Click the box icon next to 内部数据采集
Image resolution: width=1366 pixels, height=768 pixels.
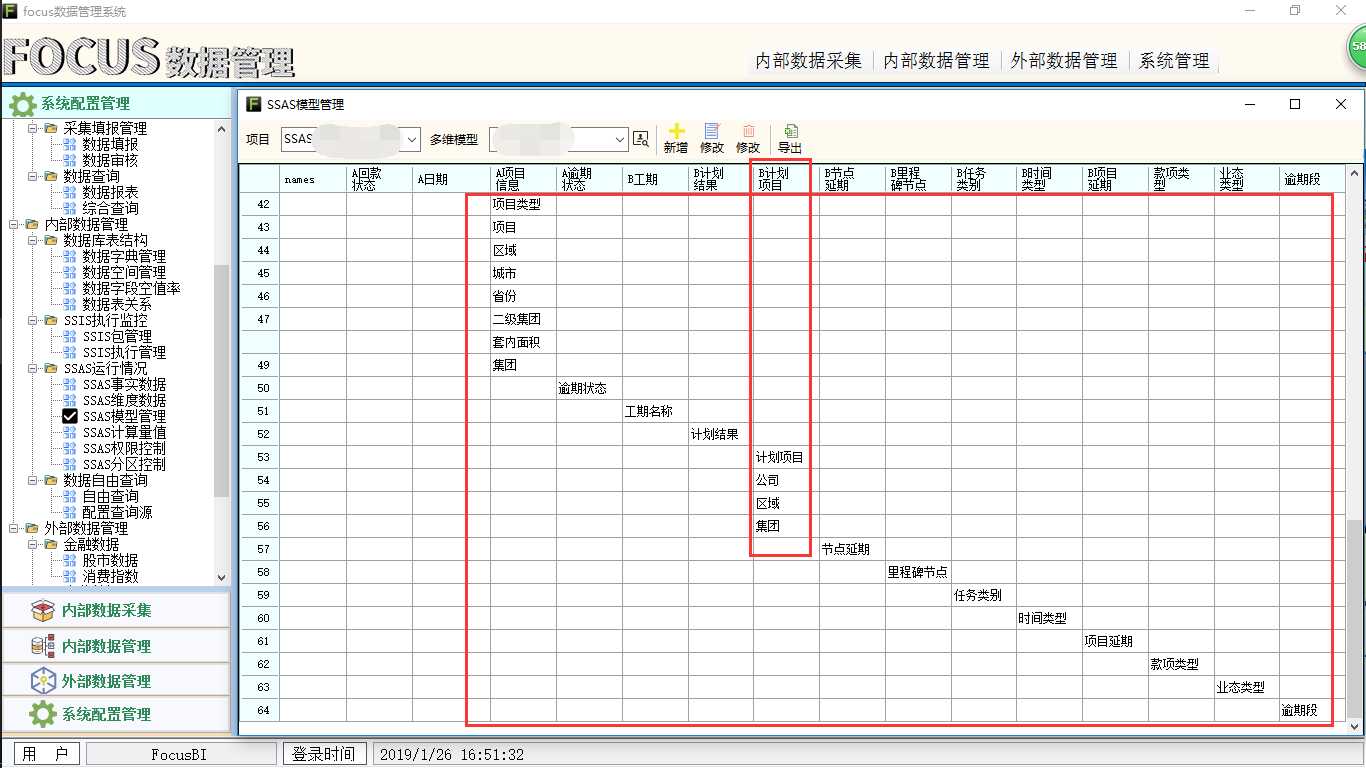pyautogui.click(x=43, y=610)
